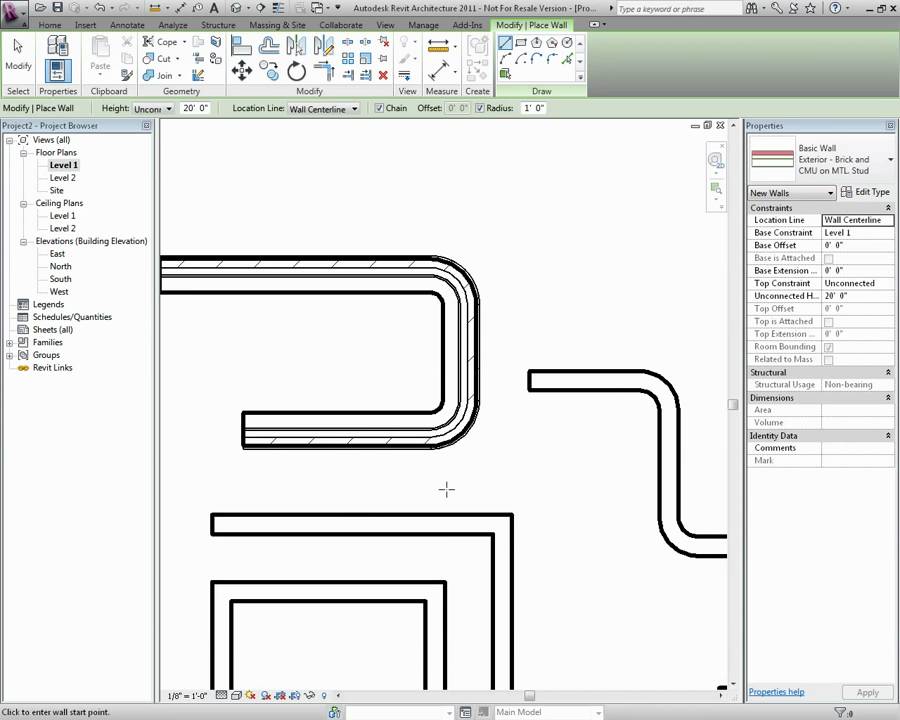Click the Modify select button
The width and height of the screenshot is (900, 720).
point(18,56)
